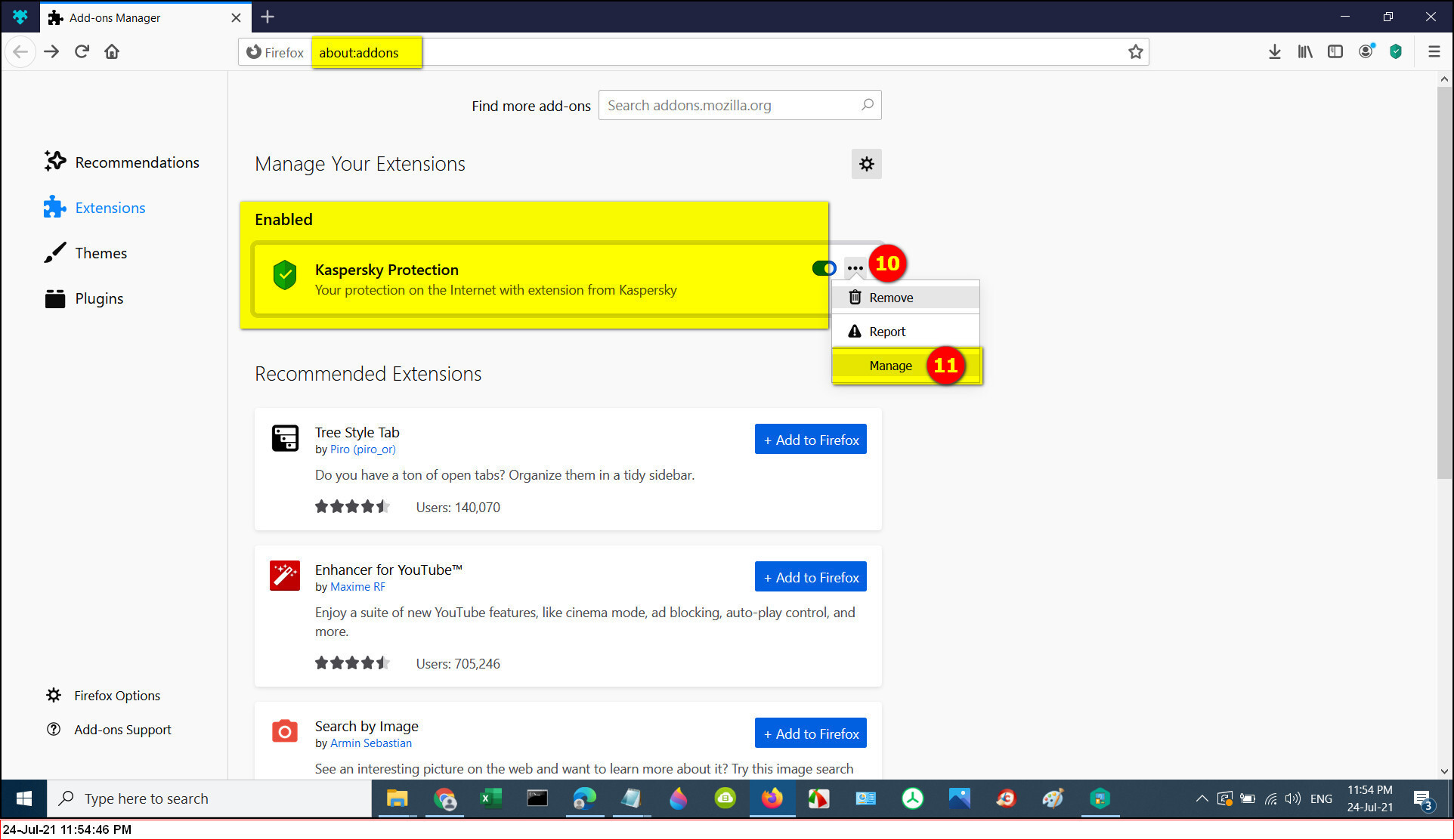Choose Manage from extension menu
Viewport: 1454px width, 840px height.
click(x=905, y=366)
